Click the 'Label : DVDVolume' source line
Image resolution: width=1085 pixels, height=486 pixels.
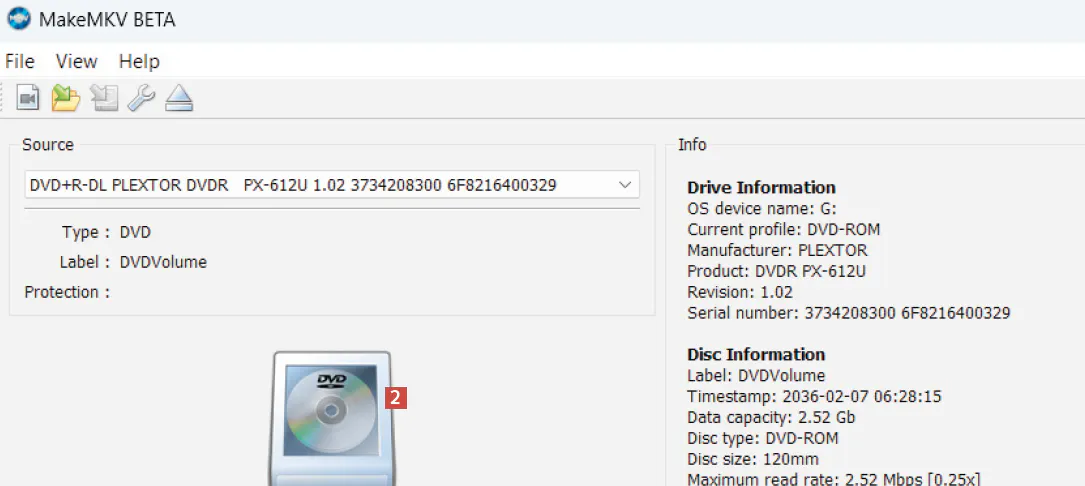[133, 262]
